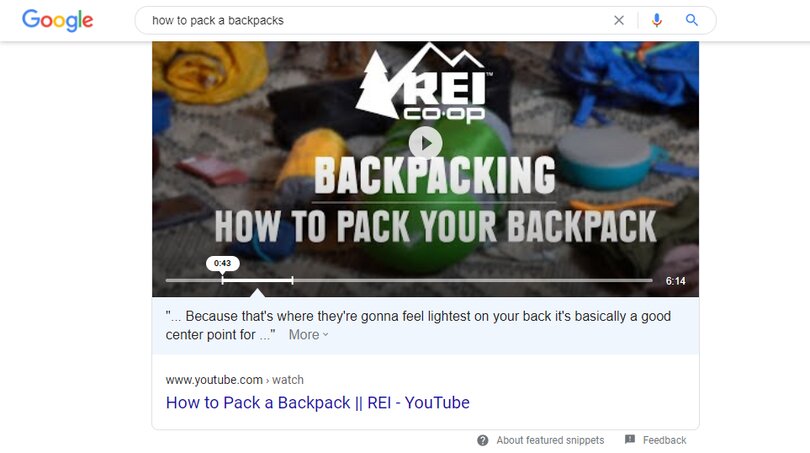The height and width of the screenshot is (453, 810).
Task: Click the Feedback flag icon
Action: pyautogui.click(x=630, y=440)
